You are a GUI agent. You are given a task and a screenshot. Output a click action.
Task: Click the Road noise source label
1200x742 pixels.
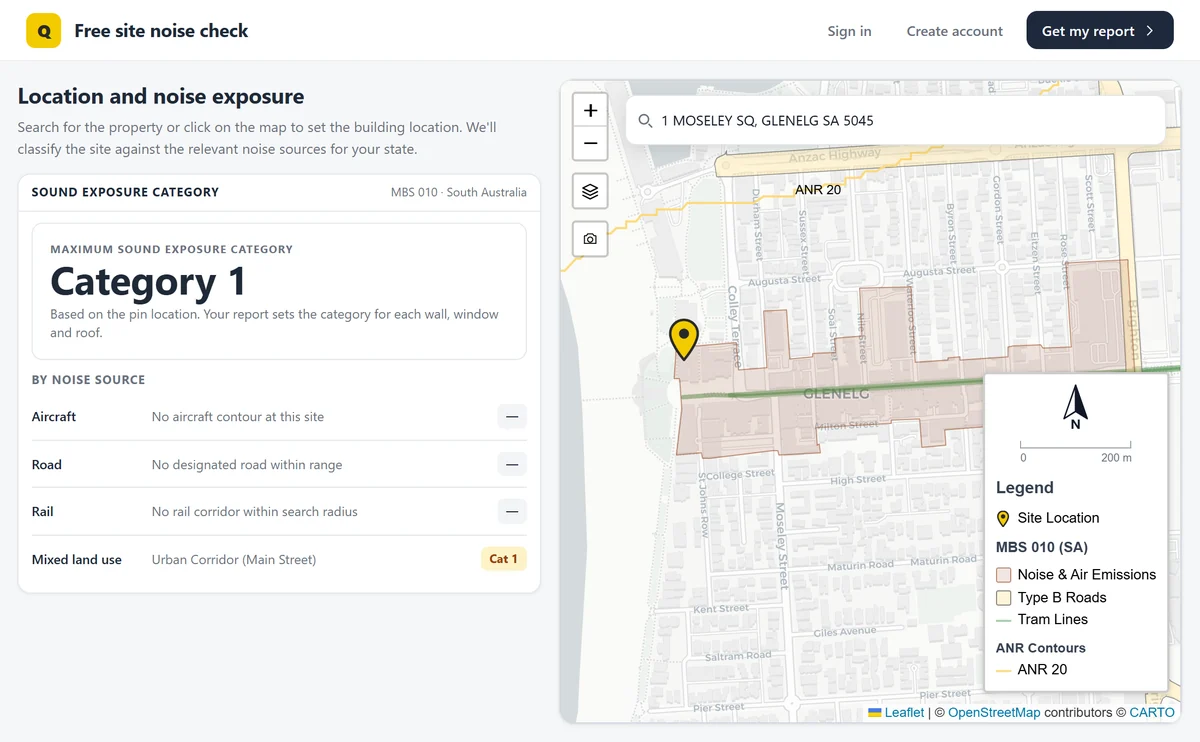click(x=47, y=465)
